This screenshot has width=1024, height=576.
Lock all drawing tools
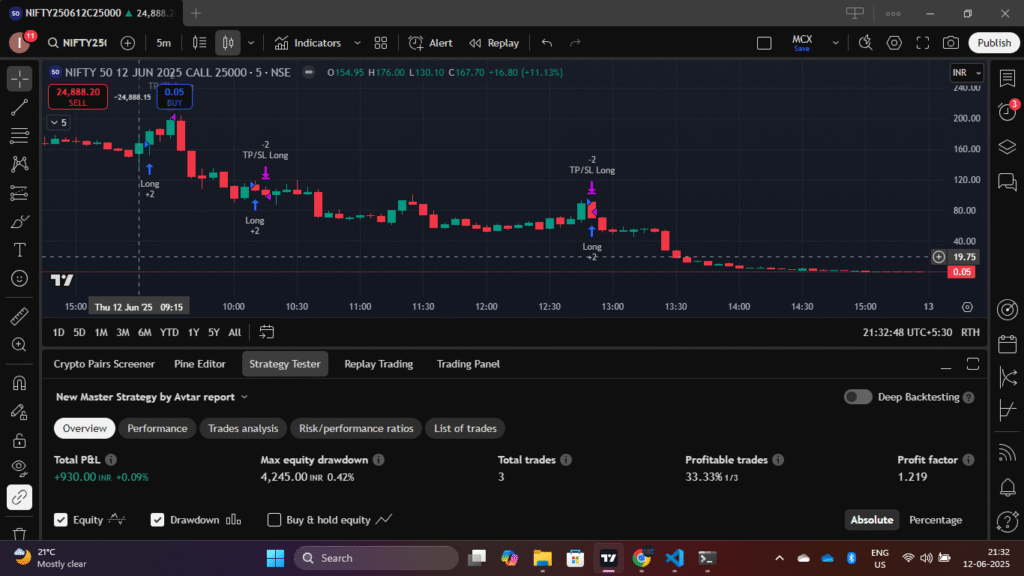(x=20, y=440)
